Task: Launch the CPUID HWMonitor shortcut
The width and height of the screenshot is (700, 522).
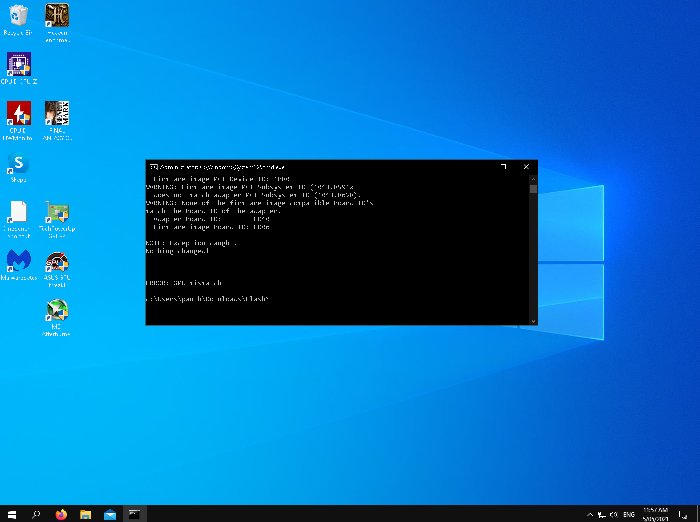Action: 18,121
